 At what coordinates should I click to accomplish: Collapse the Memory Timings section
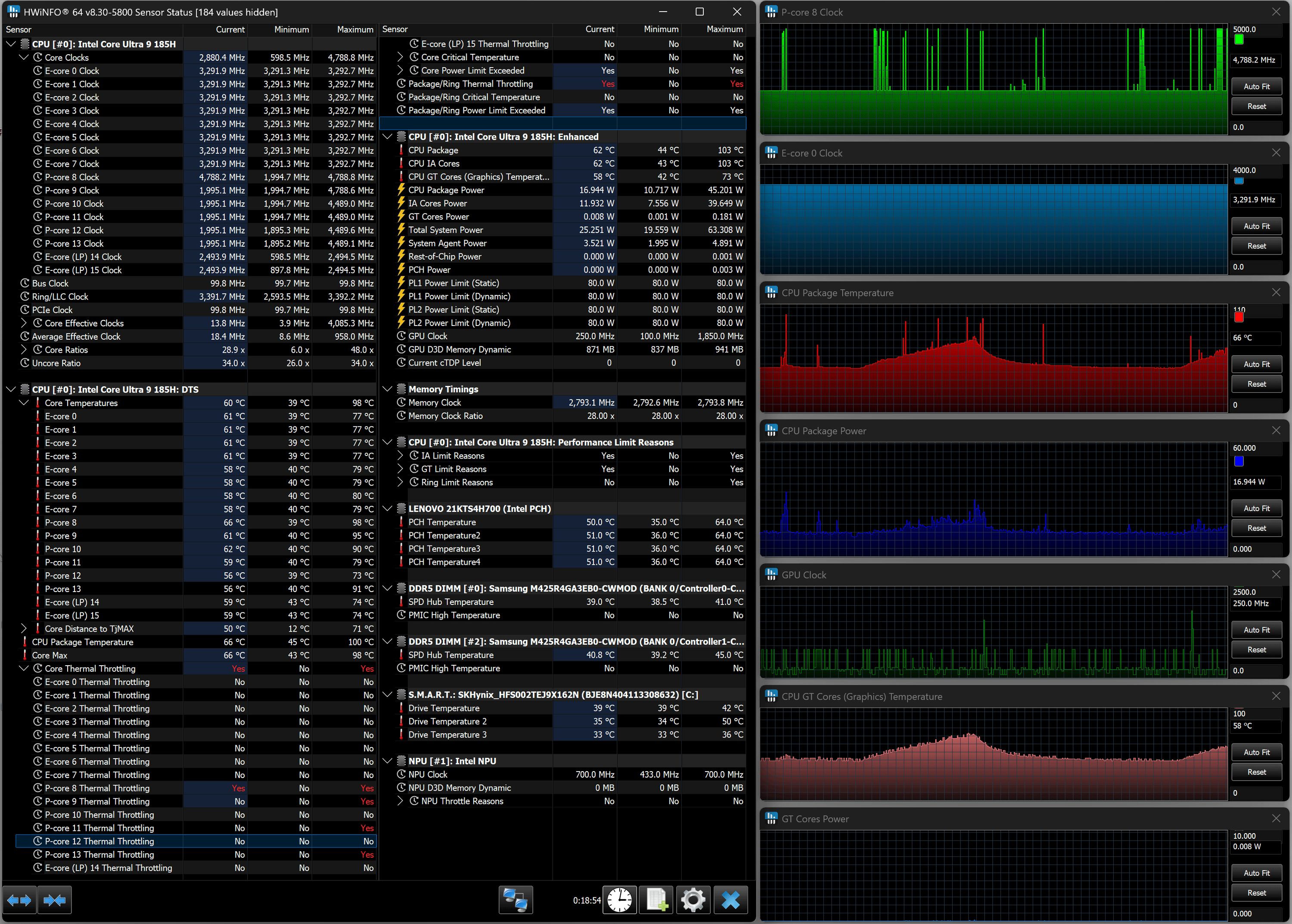point(388,389)
